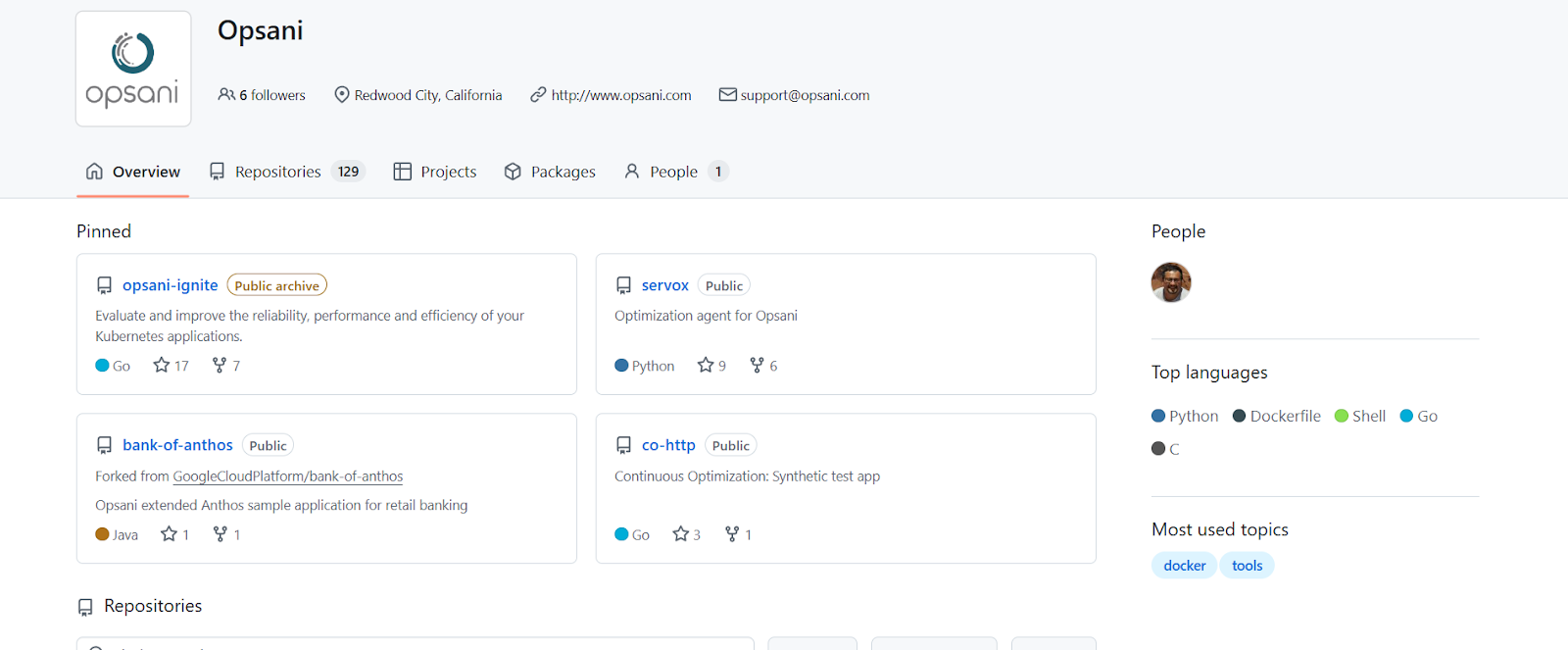The width and height of the screenshot is (1568, 650).
Task: Click the tools topic tag
Action: click(x=1248, y=566)
